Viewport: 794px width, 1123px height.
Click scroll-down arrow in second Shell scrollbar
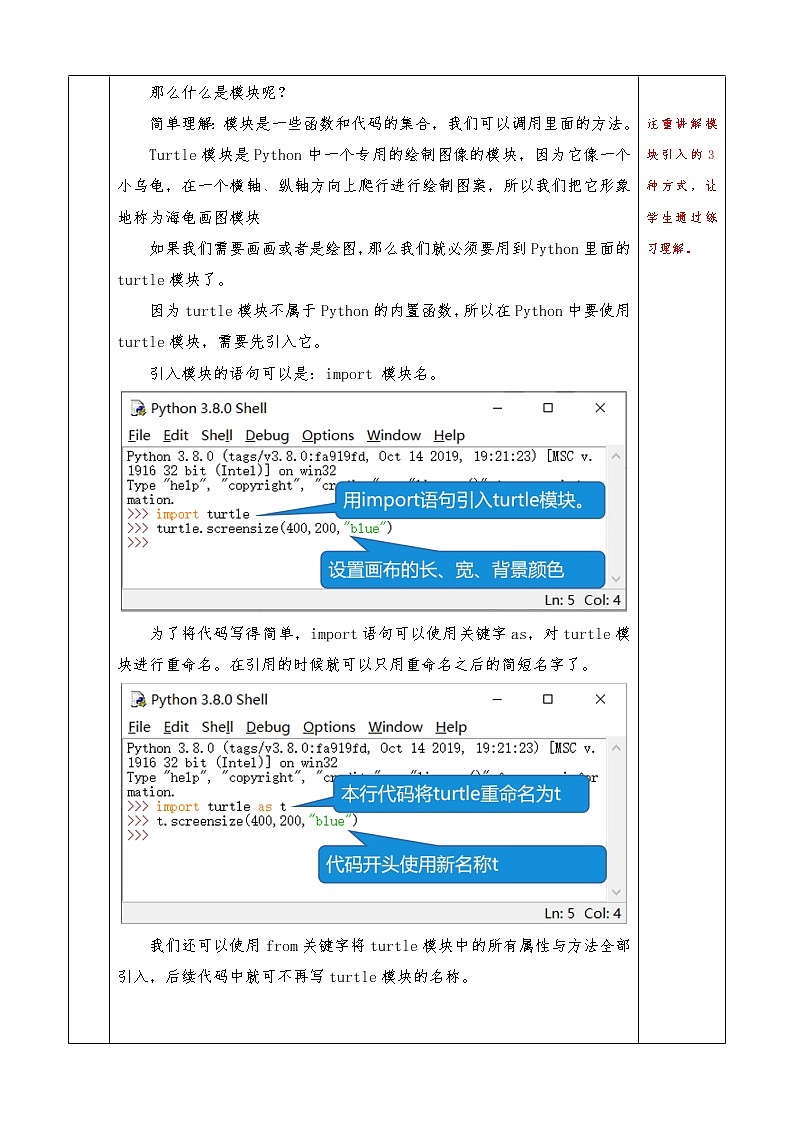616,892
